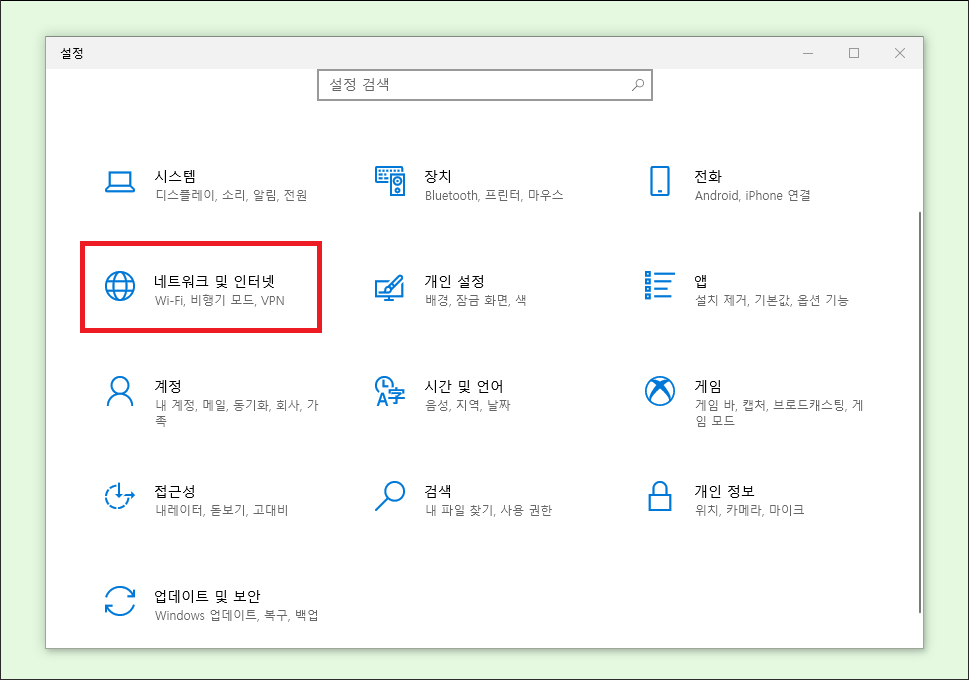The width and height of the screenshot is (969, 680).
Task: Minimize the 설정 window
Action: [808, 53]
